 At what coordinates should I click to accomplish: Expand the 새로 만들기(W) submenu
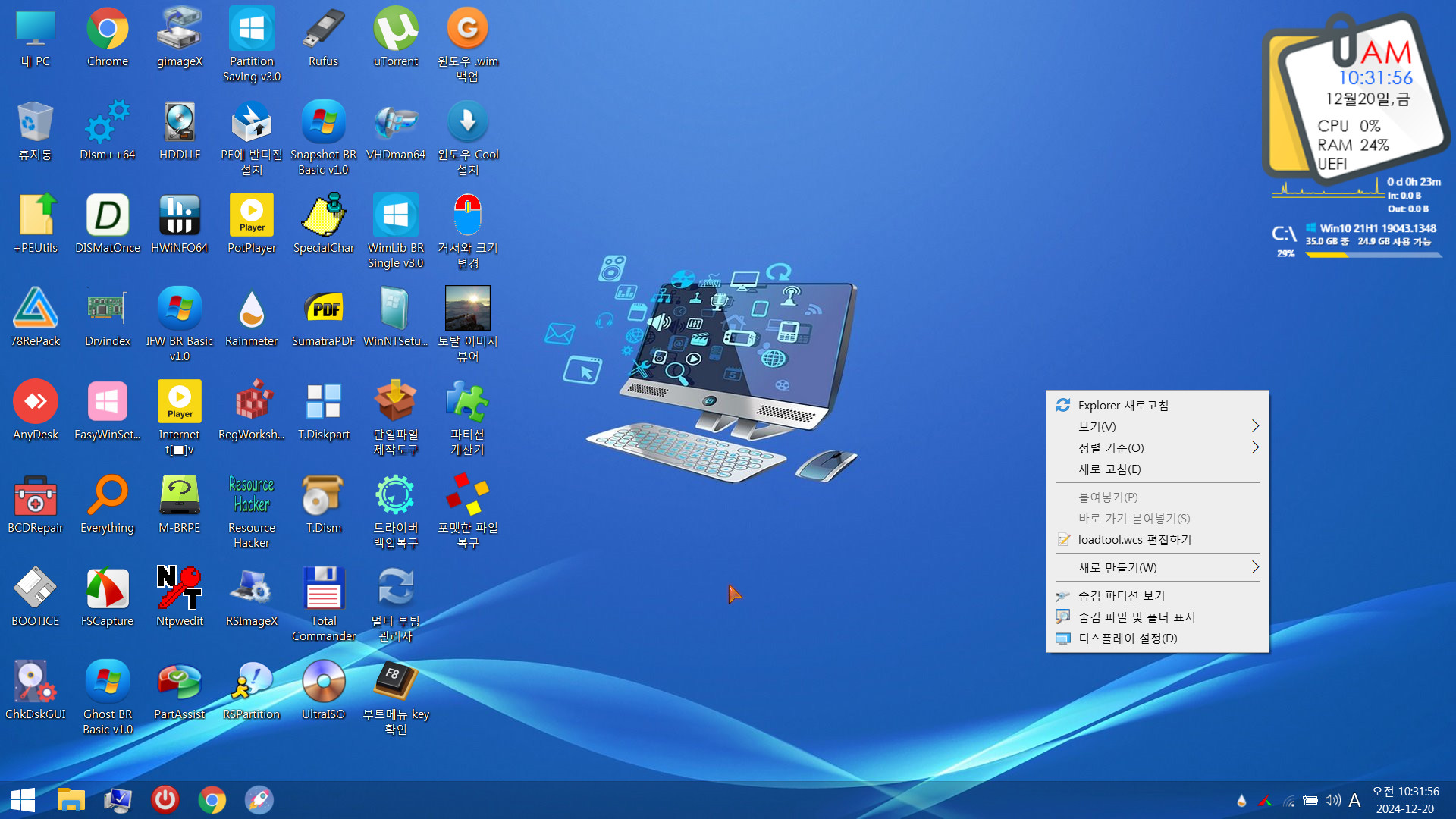point(1157,568)
